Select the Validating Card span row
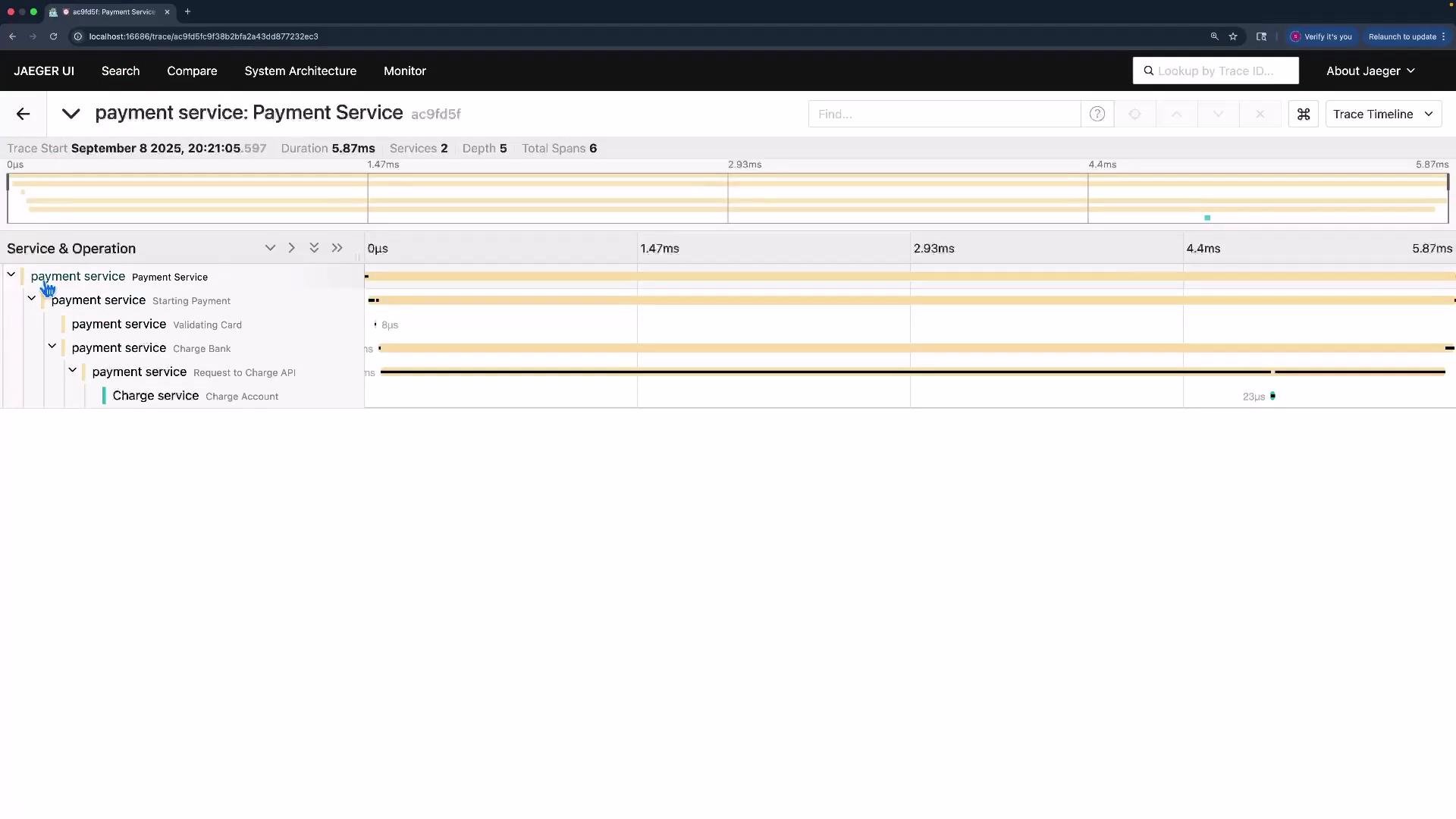 157,325
